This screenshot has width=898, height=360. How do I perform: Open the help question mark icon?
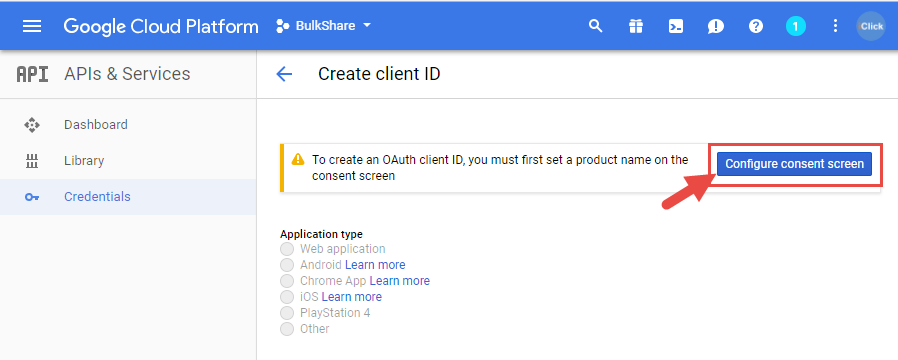pos(756,26)
